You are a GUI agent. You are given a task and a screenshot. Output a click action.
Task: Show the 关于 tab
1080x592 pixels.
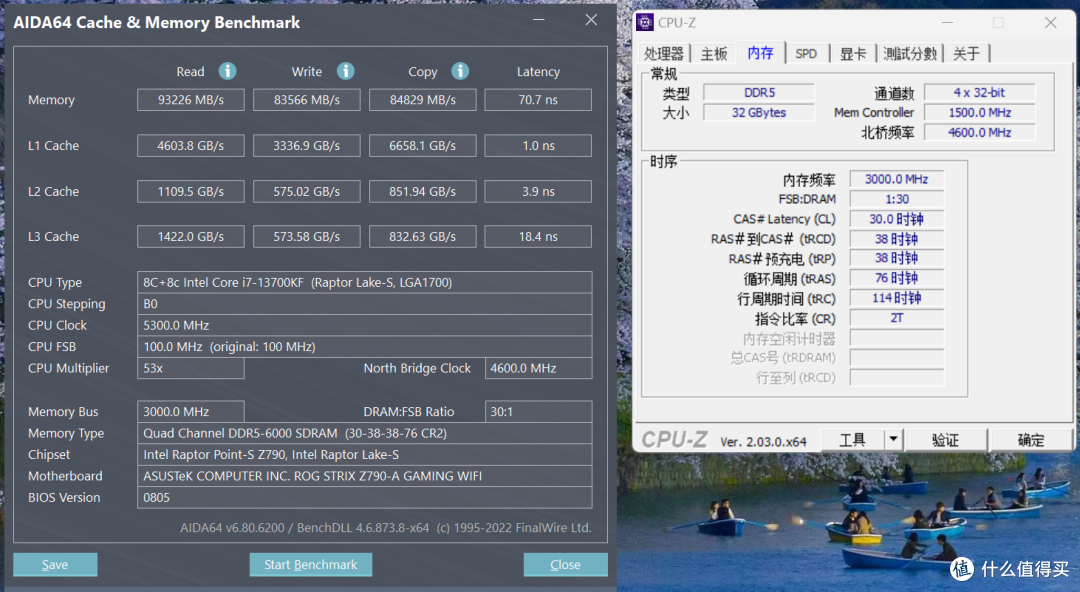tap(966, 54)
